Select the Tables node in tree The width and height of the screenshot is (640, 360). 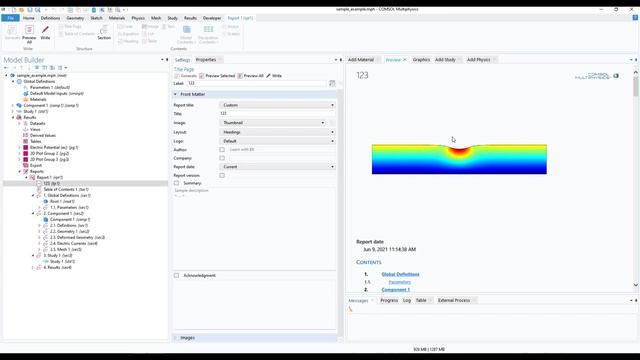32,141
